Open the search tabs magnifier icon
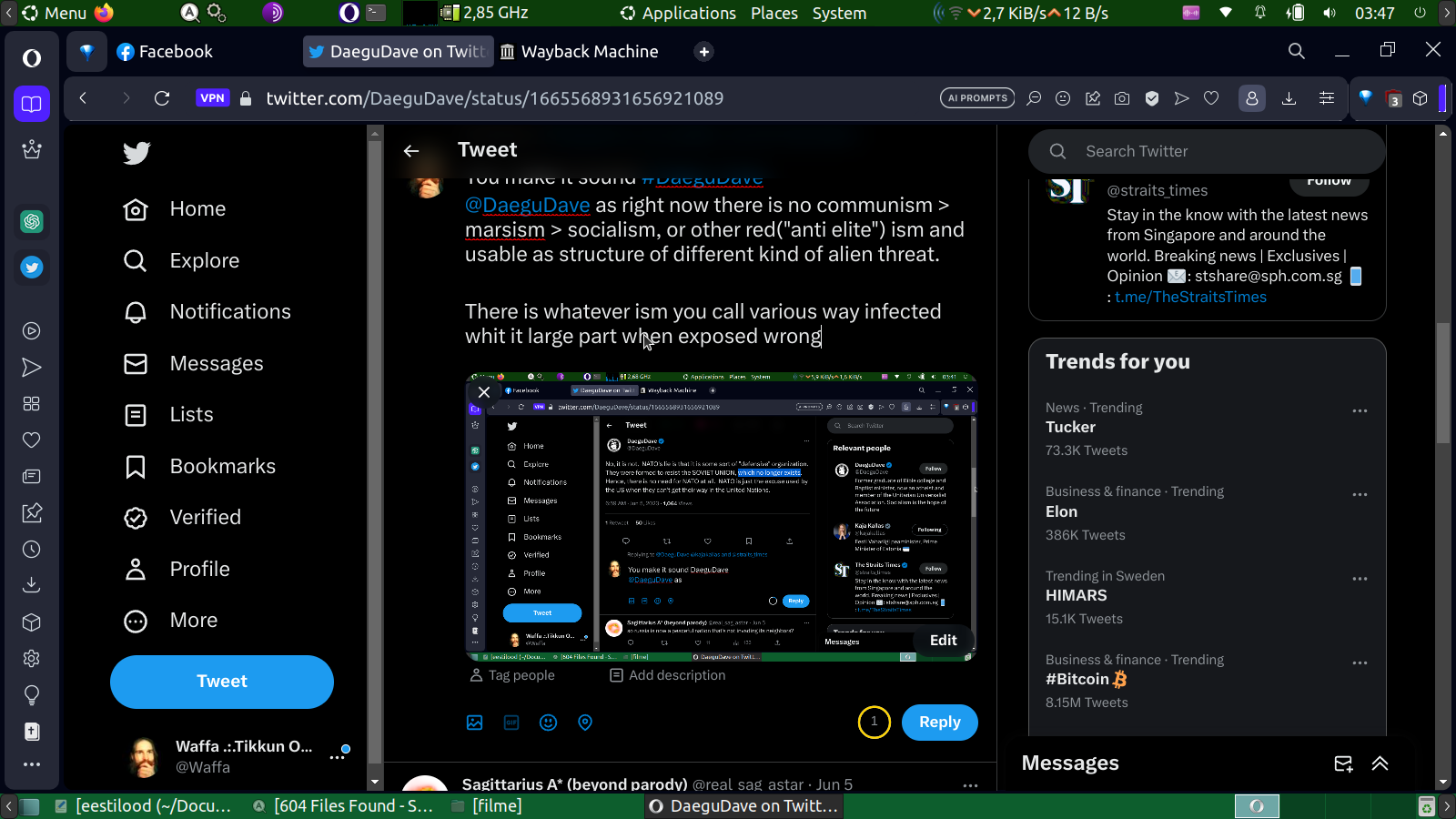The width and height of the screenshot is (1456, 819). (1297, 51)
